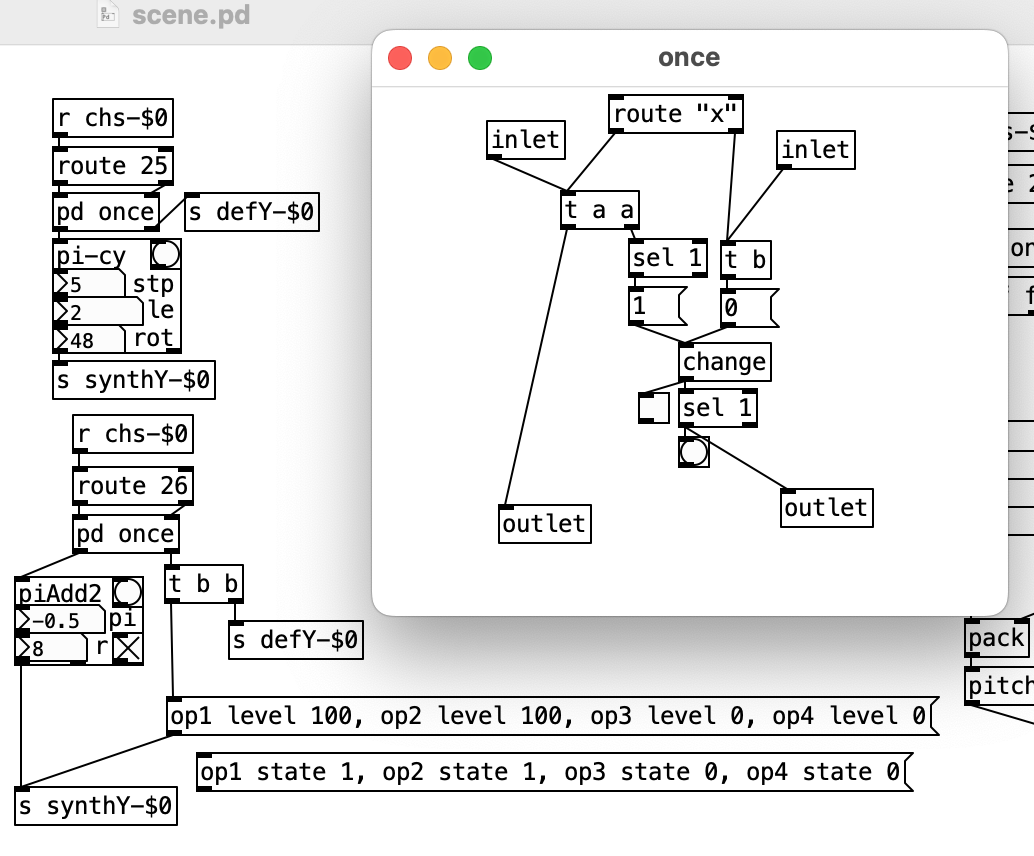Select the pack object at right edge
The width and height of the screenshot is (1034, 856).
pos(996,638)
